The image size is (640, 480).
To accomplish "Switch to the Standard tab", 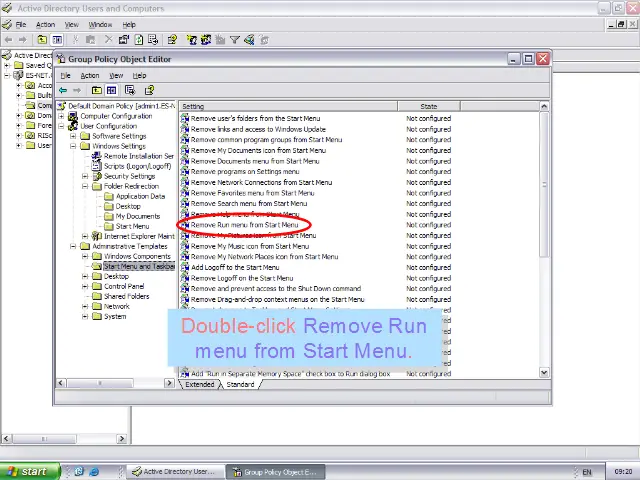I will click(x=240, y=384).
